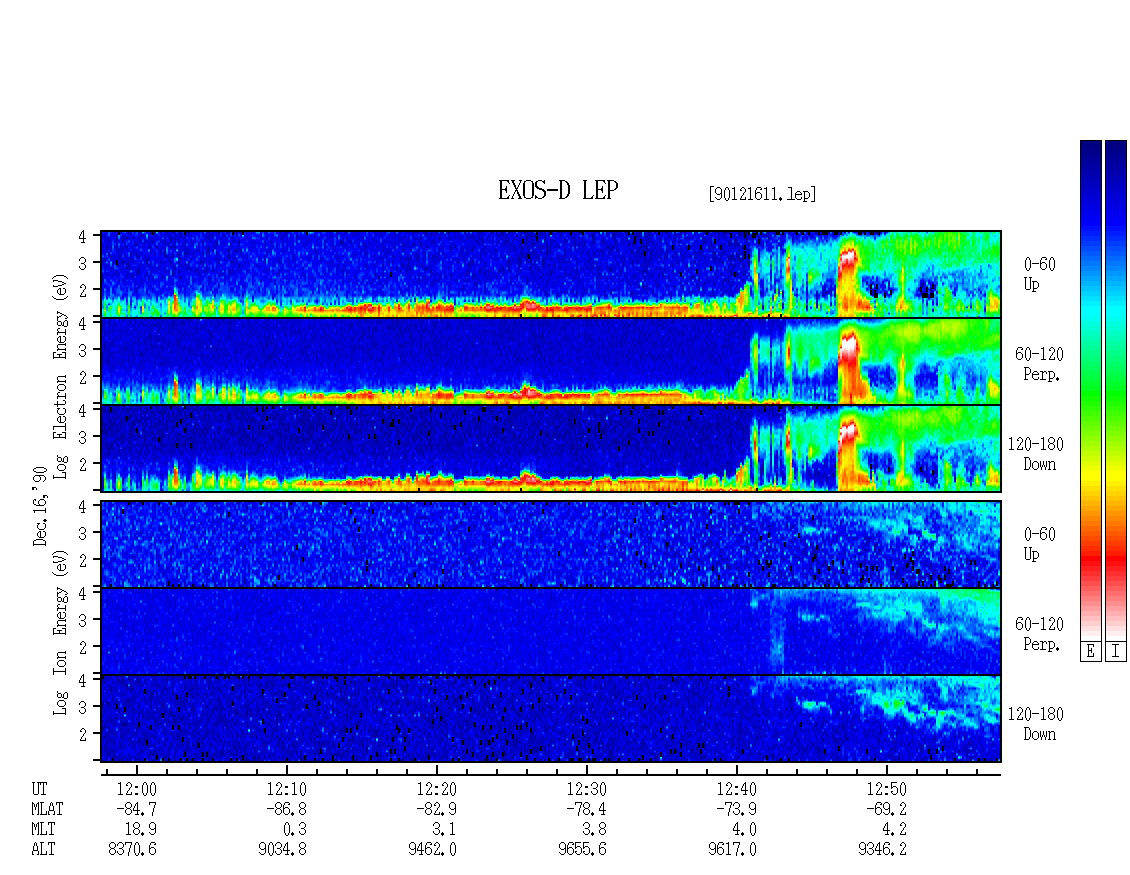Click the MLT value 4.2
Screen dimensions: 1130x875
tap(894, 830)
